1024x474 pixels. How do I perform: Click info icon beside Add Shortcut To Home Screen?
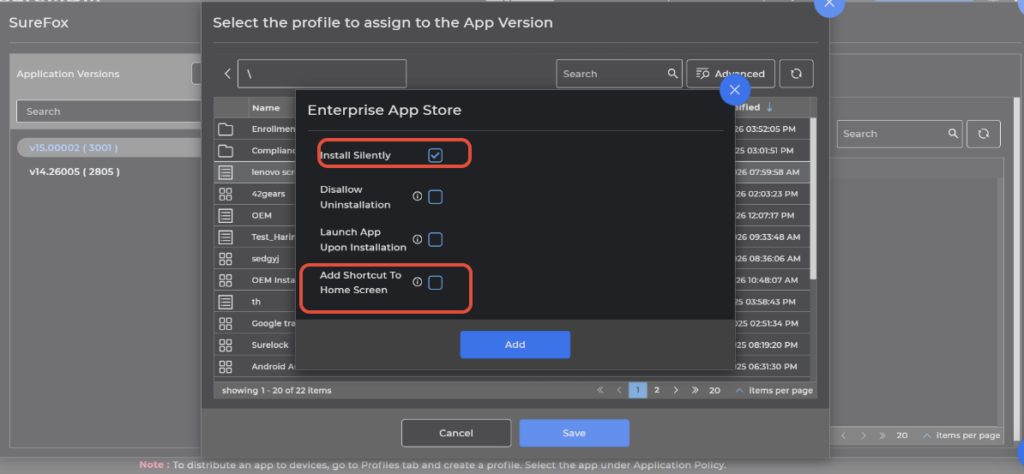pyautogui.click(x=417, y=283)
